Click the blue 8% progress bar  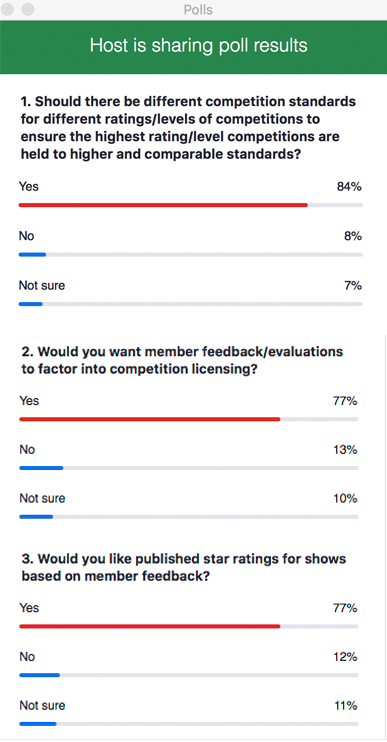[x=32, y=255]
